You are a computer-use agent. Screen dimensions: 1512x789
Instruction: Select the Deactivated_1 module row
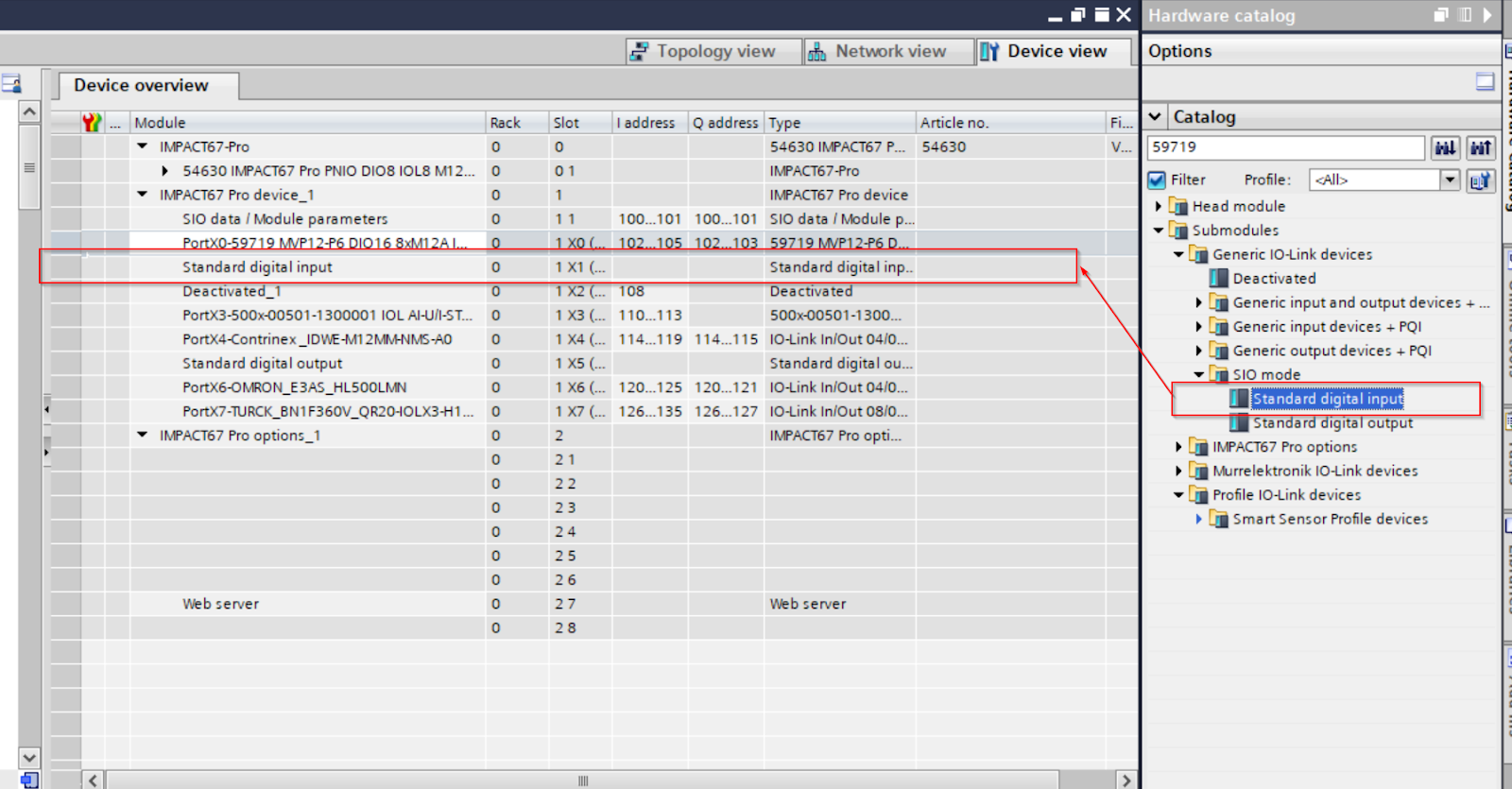pyautogui.click(x=593, y=291)
